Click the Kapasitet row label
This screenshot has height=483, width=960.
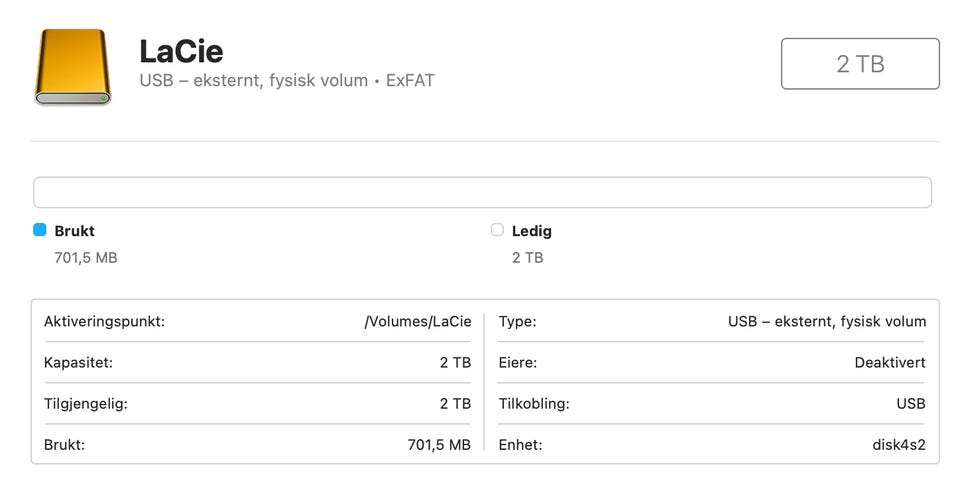pos(78,363)
